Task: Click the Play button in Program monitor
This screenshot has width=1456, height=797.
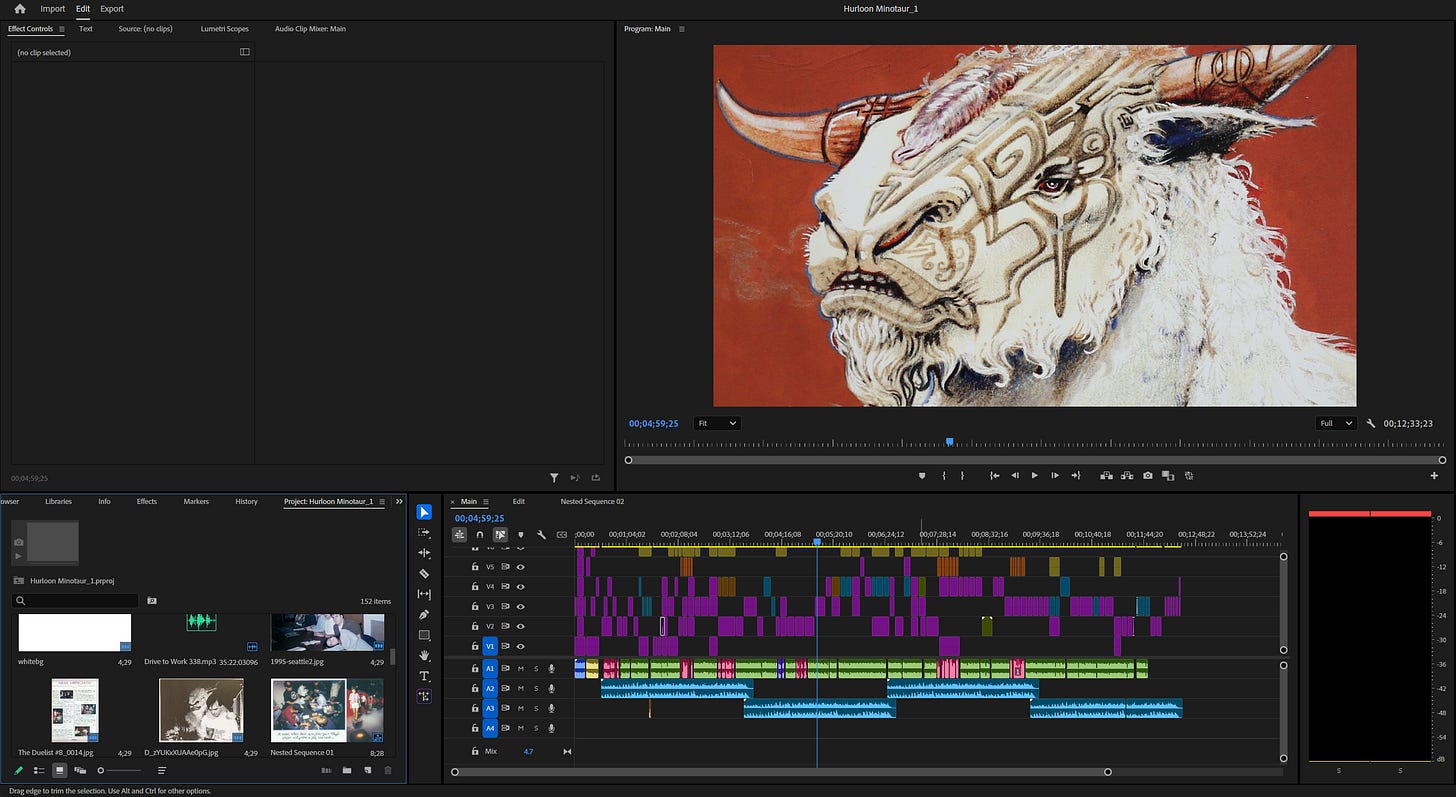Action: 1034,476
